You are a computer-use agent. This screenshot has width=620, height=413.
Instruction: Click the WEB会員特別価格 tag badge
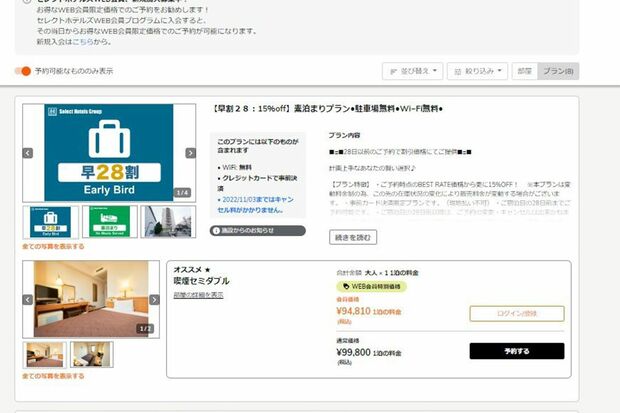click(372, 286)
